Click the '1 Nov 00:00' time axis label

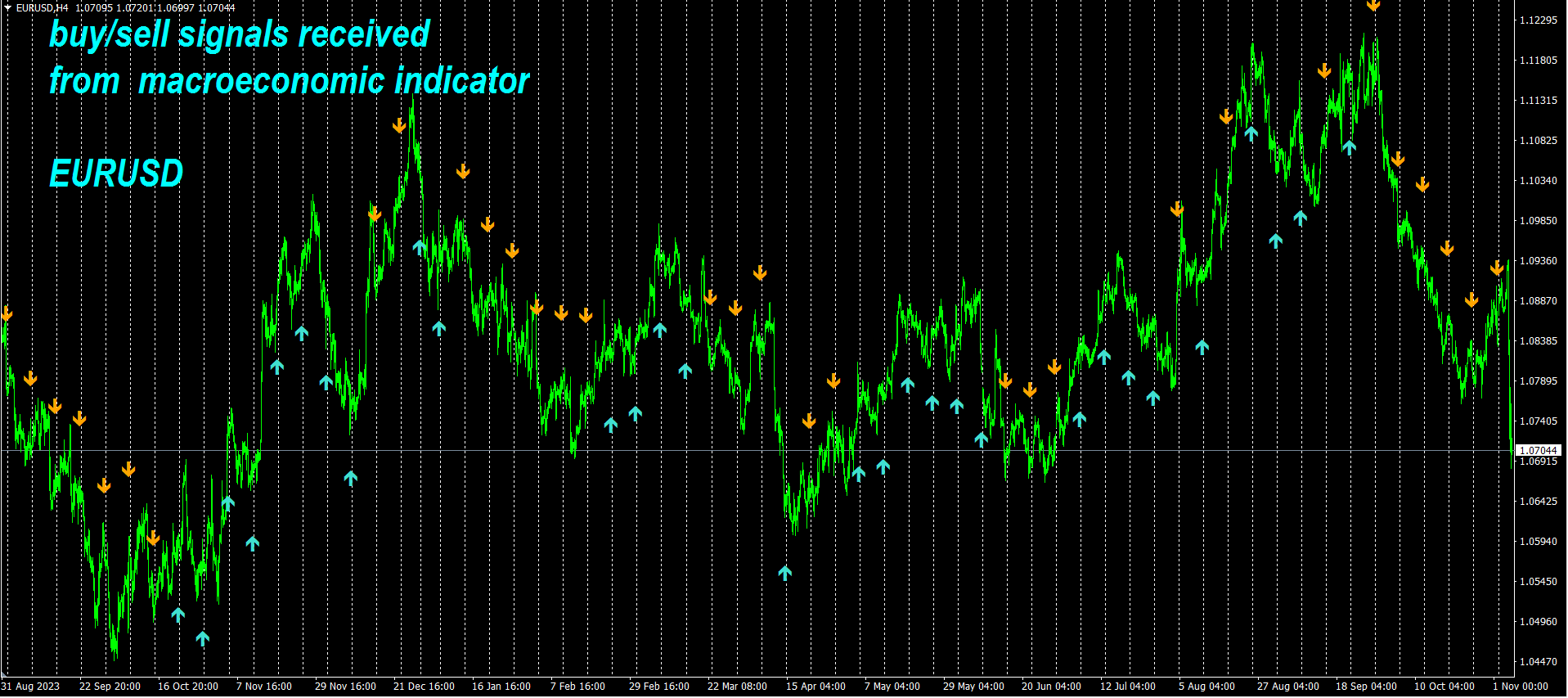pos(1520,687)
